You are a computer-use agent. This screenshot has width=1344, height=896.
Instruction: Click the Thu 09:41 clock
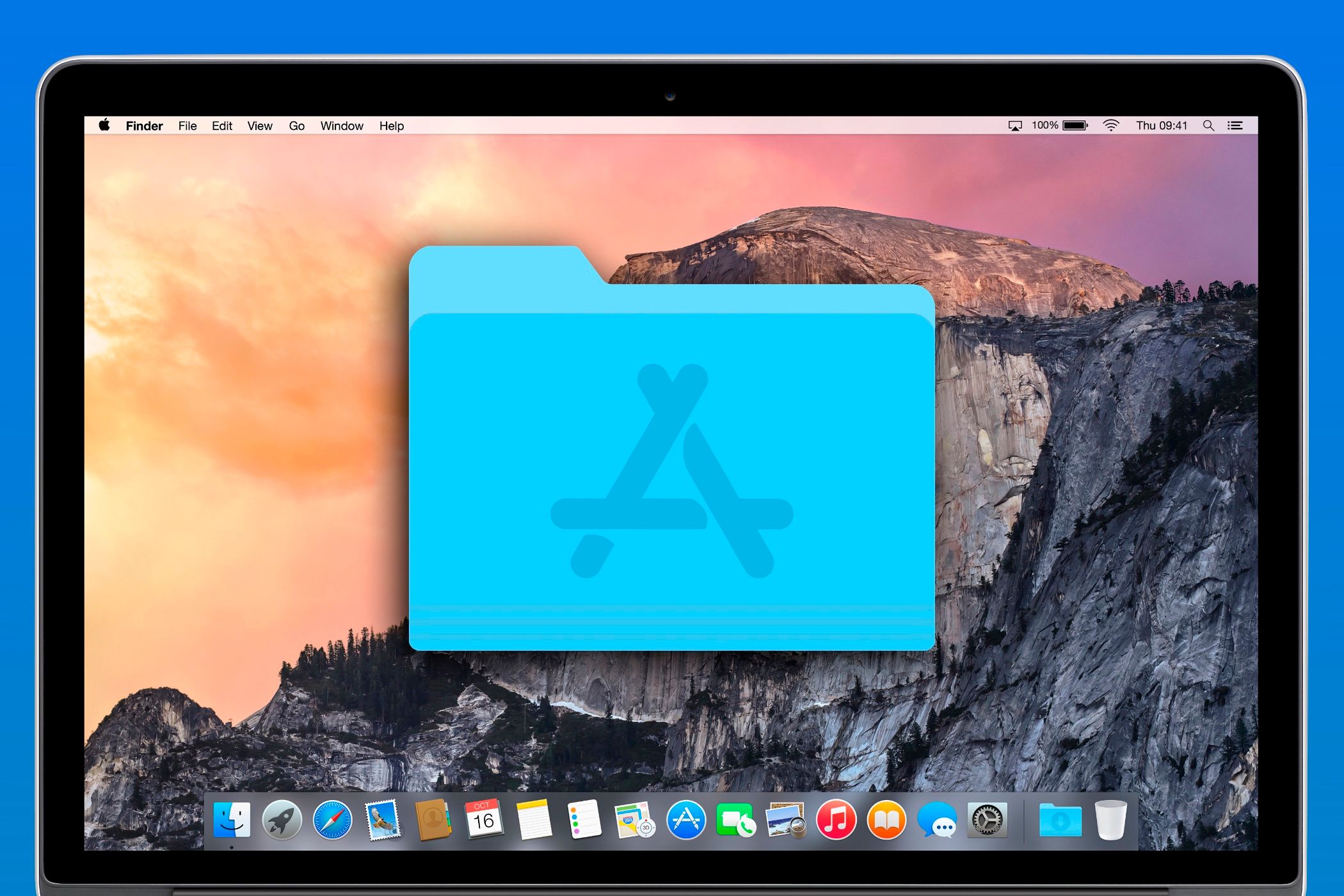(1164, 125)
